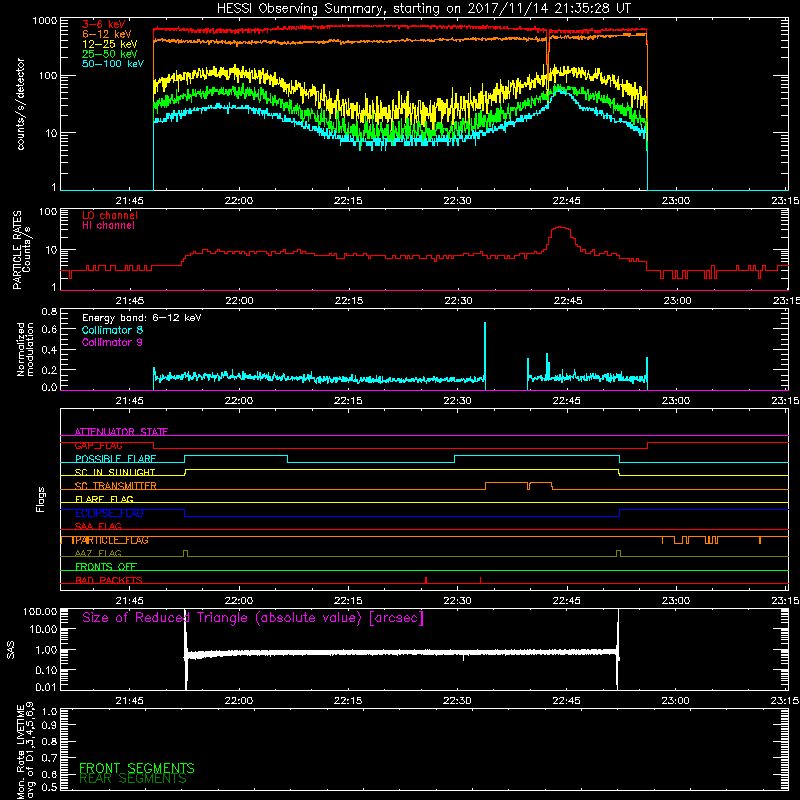Click the BAD_PACKETS flag label
Viewport: 800px width, 800px height.
[x=109, y=580]
